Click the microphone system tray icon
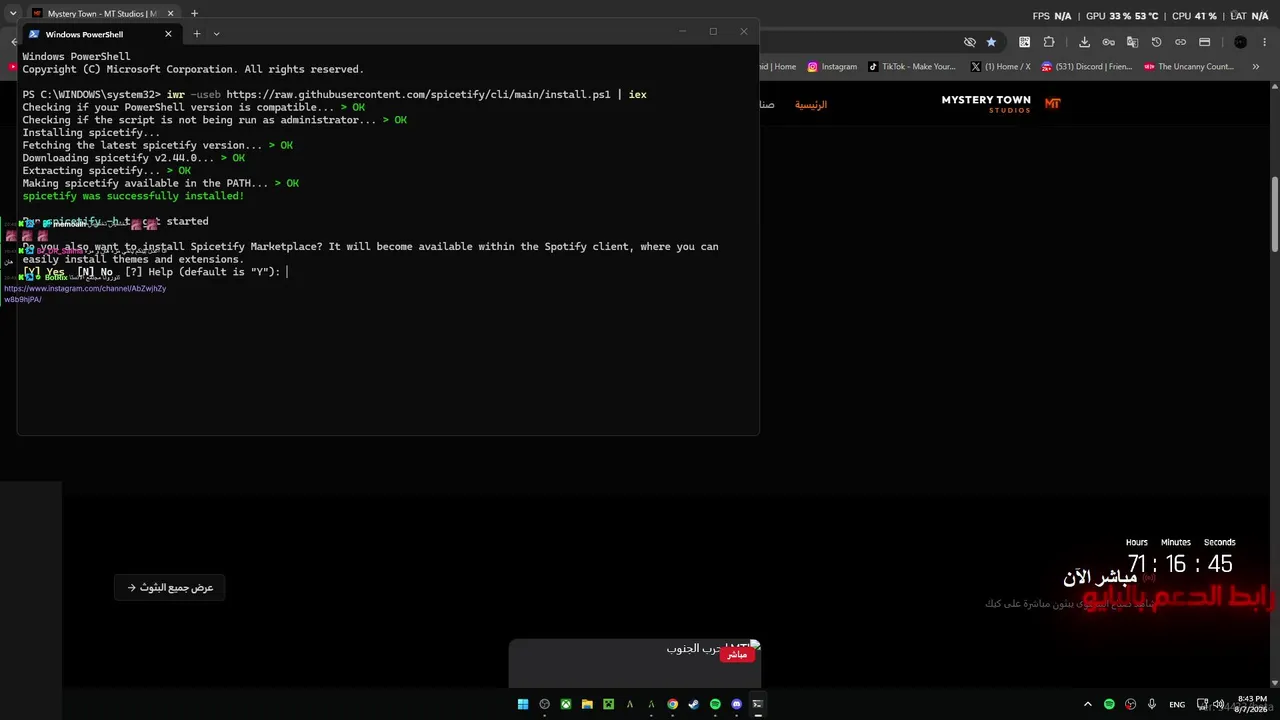This screenshot has height=720, width=1280. point(1152,704)
